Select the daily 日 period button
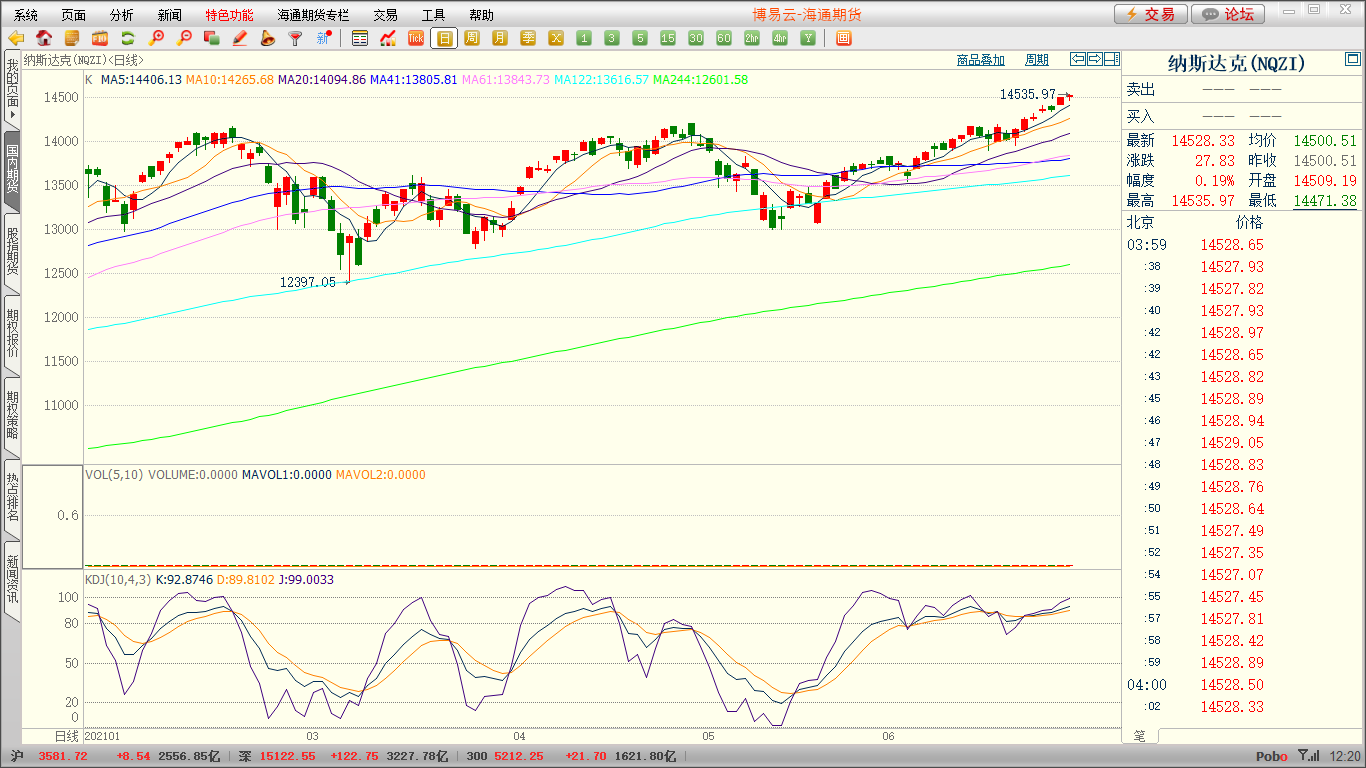1366x768 pixels. coord(444,39)
